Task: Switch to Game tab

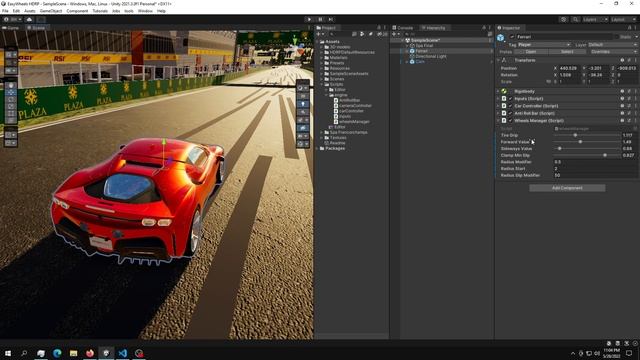Action: click(x=11, y=28)
